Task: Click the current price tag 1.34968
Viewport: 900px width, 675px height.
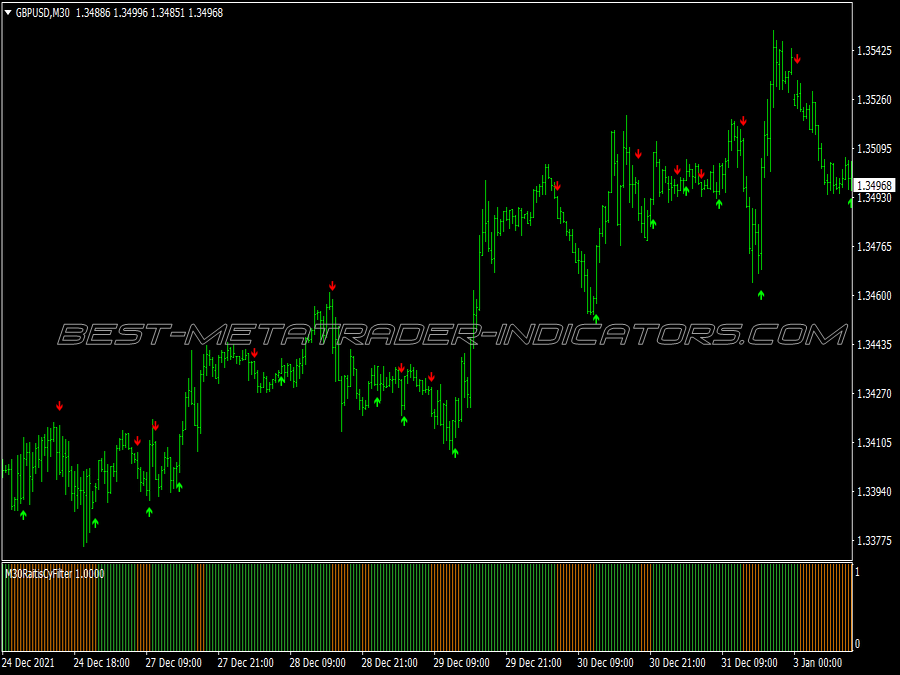Action: (x=875, y=185)
